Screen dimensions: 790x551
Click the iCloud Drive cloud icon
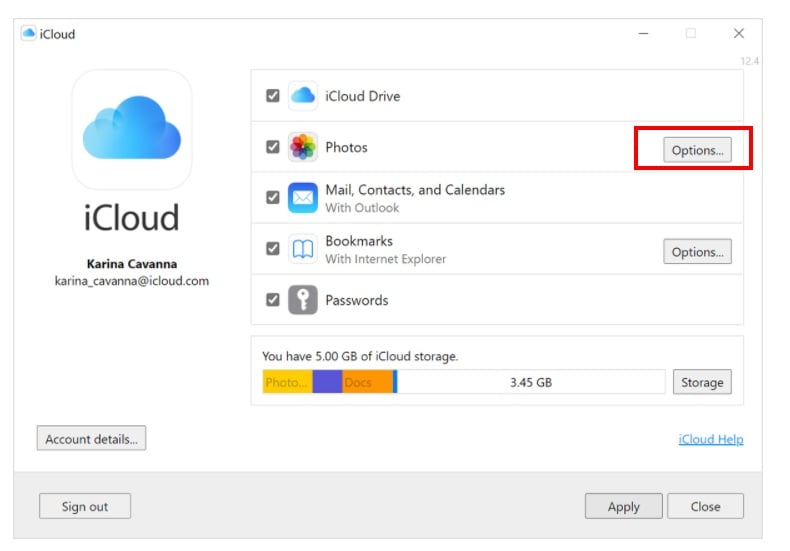pos(303,96)
